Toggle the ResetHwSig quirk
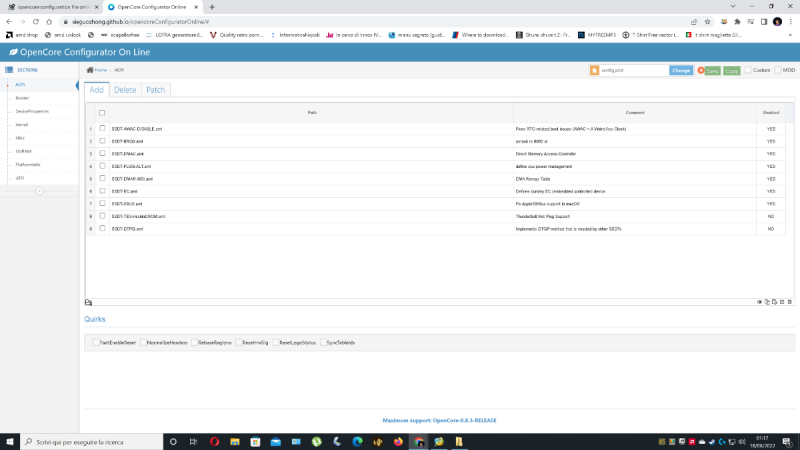The image size is (800, 450). tap(239, 342)
